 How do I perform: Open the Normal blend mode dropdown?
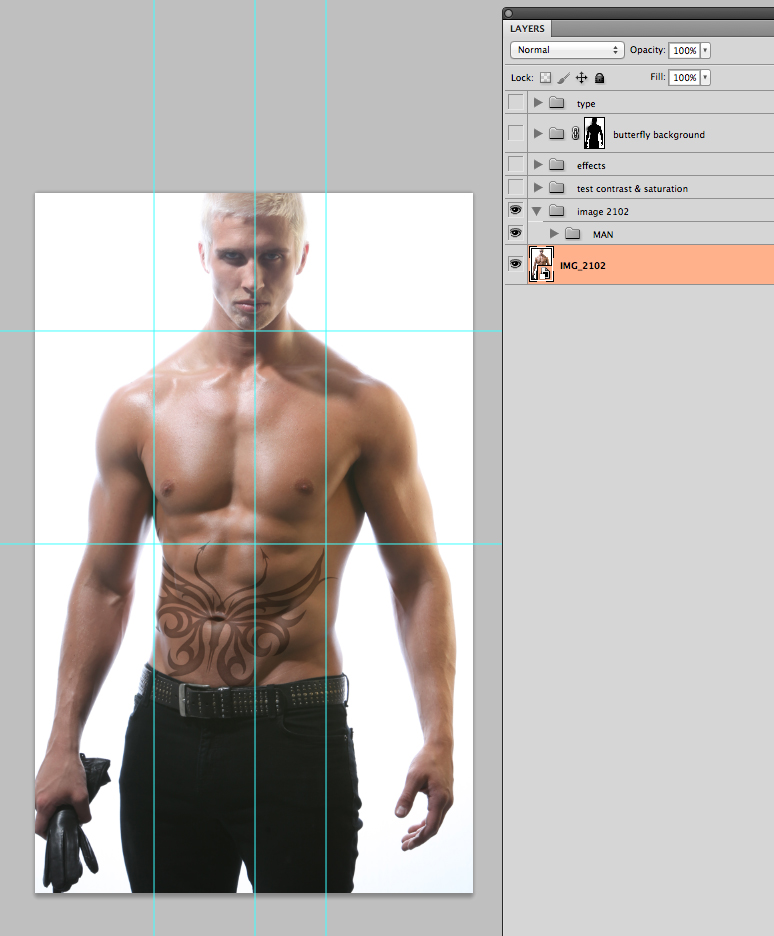[567, 50]
